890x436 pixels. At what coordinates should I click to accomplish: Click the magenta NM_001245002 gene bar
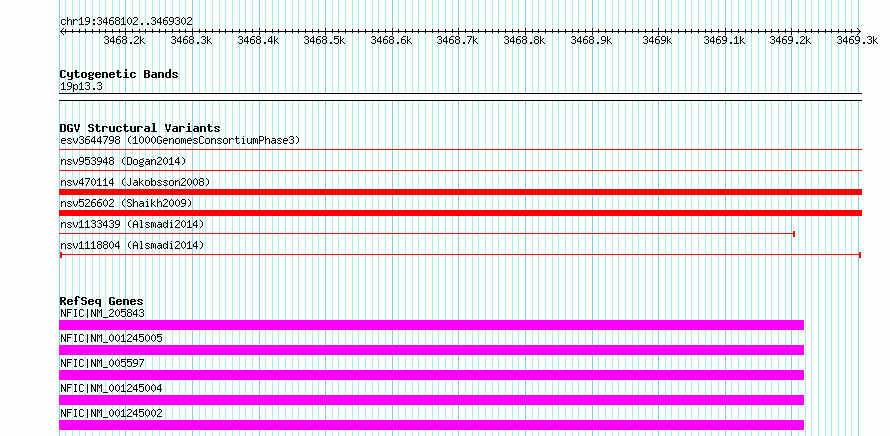(x=431, y=425)
